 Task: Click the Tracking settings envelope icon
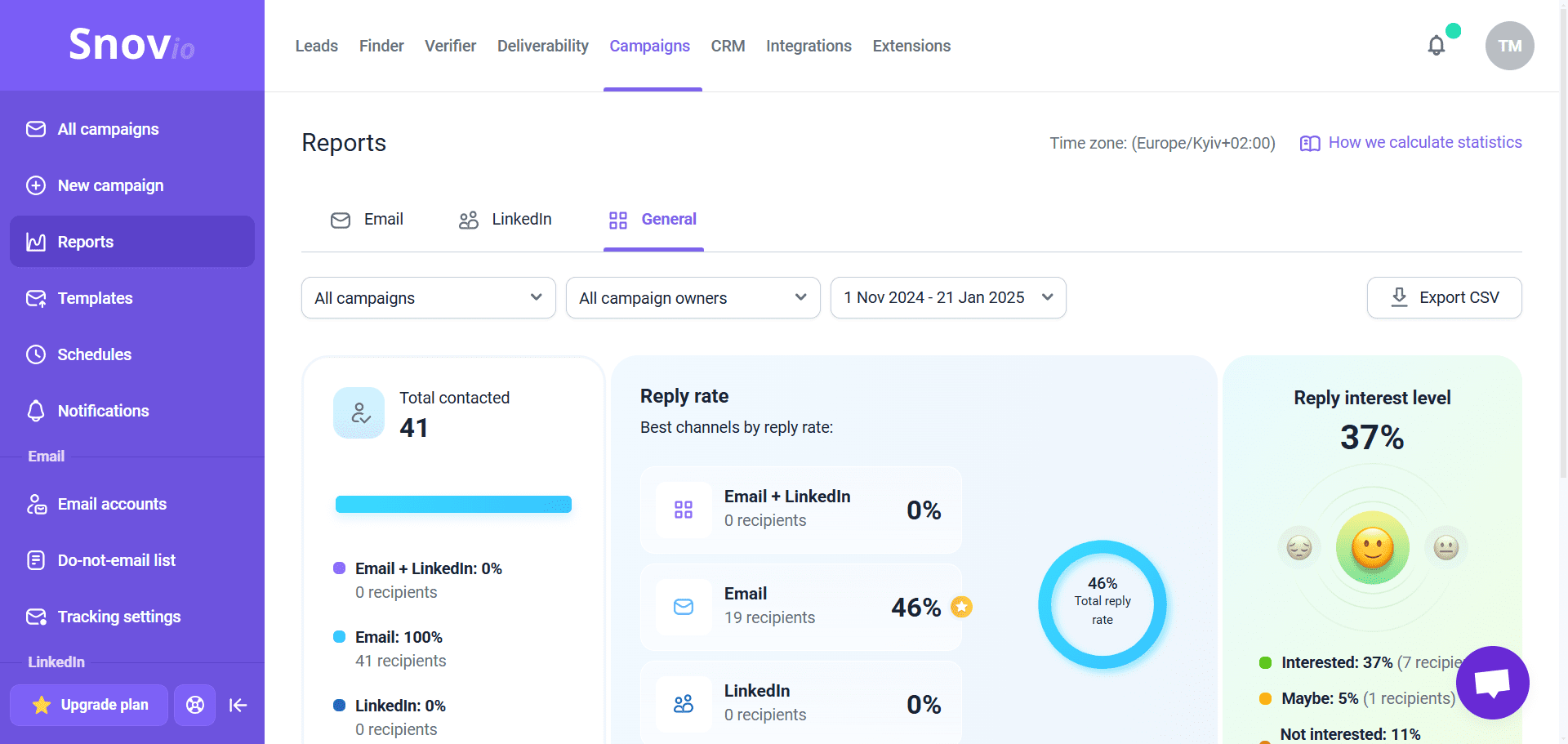(x=36, y=617)
